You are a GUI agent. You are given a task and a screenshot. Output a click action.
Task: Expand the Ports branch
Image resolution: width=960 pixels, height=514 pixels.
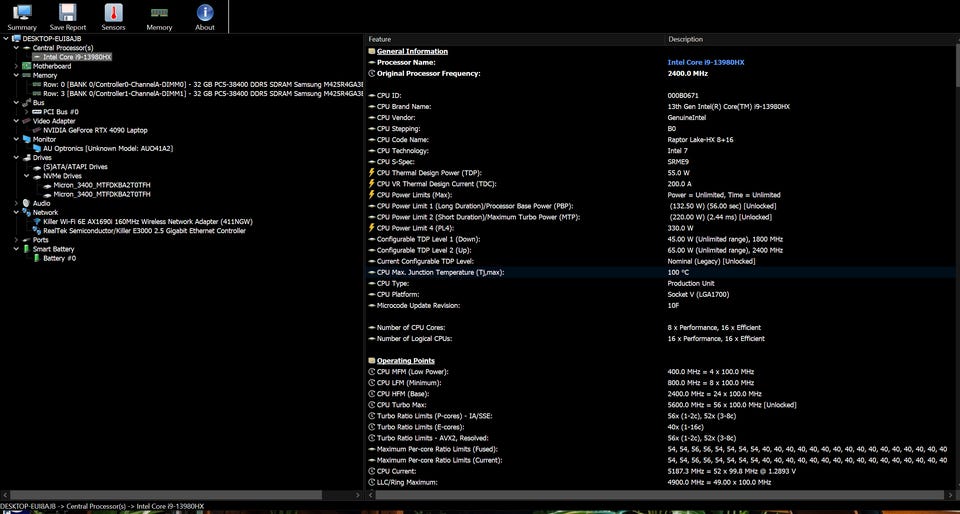[x=16, y=240]
